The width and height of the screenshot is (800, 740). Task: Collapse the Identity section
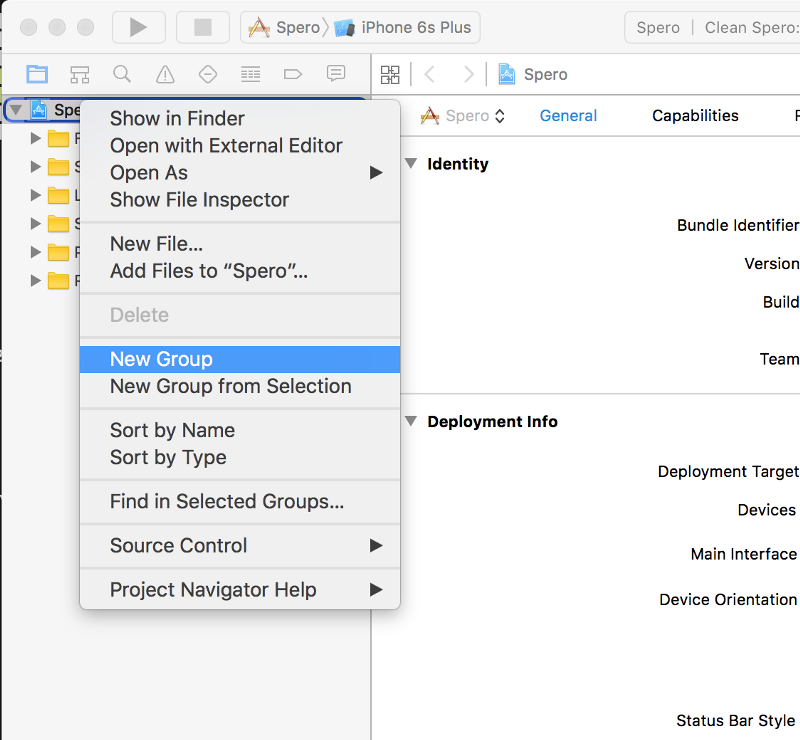coord(411,163)
